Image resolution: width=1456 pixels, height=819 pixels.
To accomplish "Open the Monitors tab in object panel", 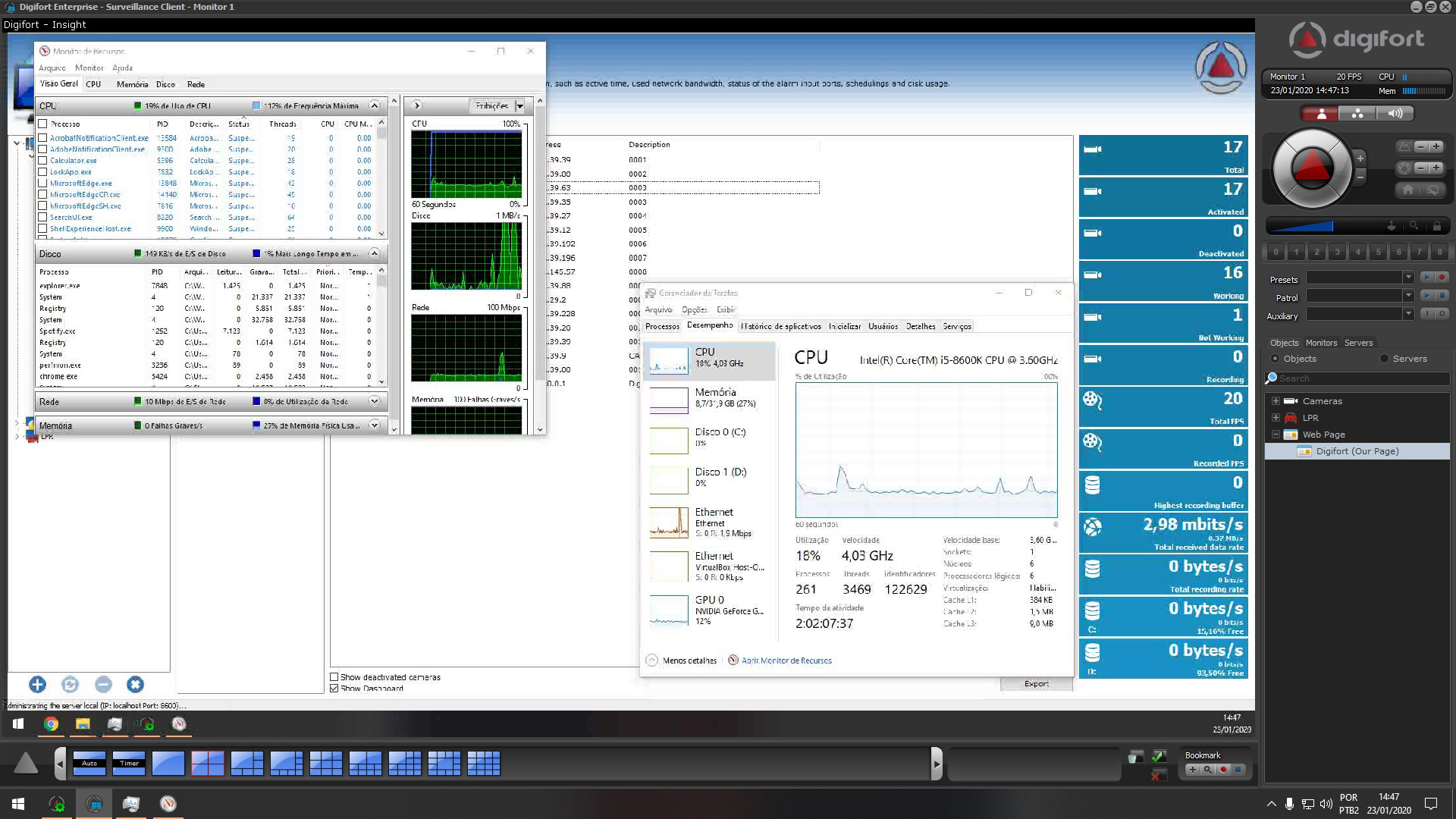I will (x=1321, y=343).
